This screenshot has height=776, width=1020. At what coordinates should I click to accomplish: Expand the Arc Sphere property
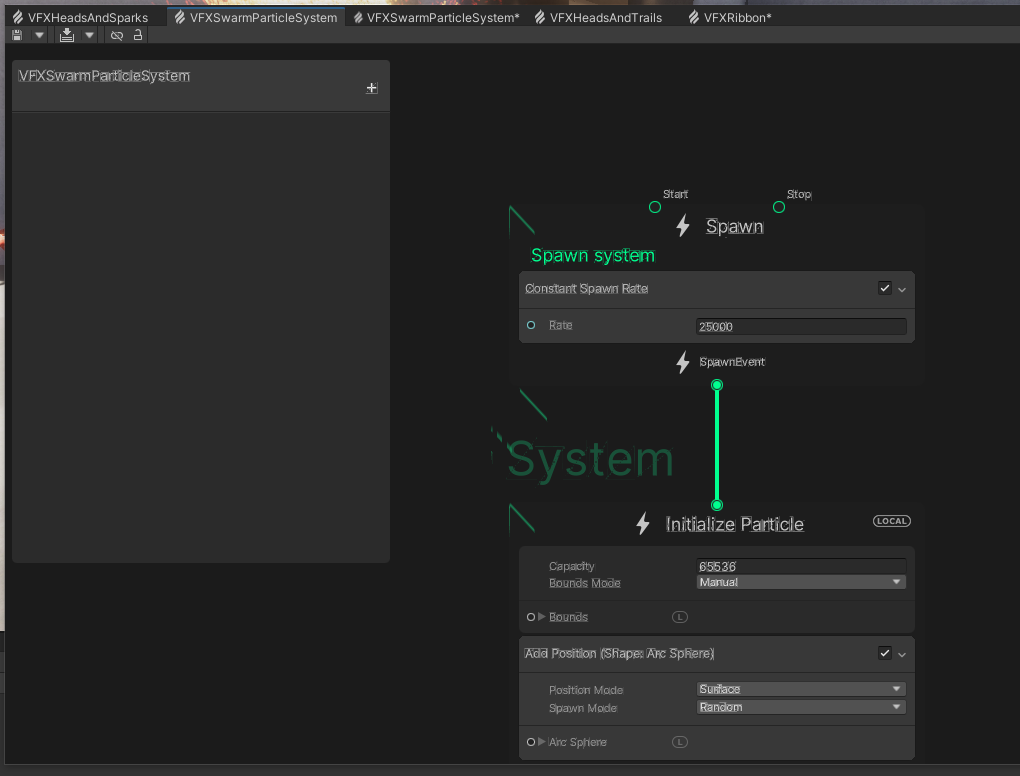pos(541,742)
